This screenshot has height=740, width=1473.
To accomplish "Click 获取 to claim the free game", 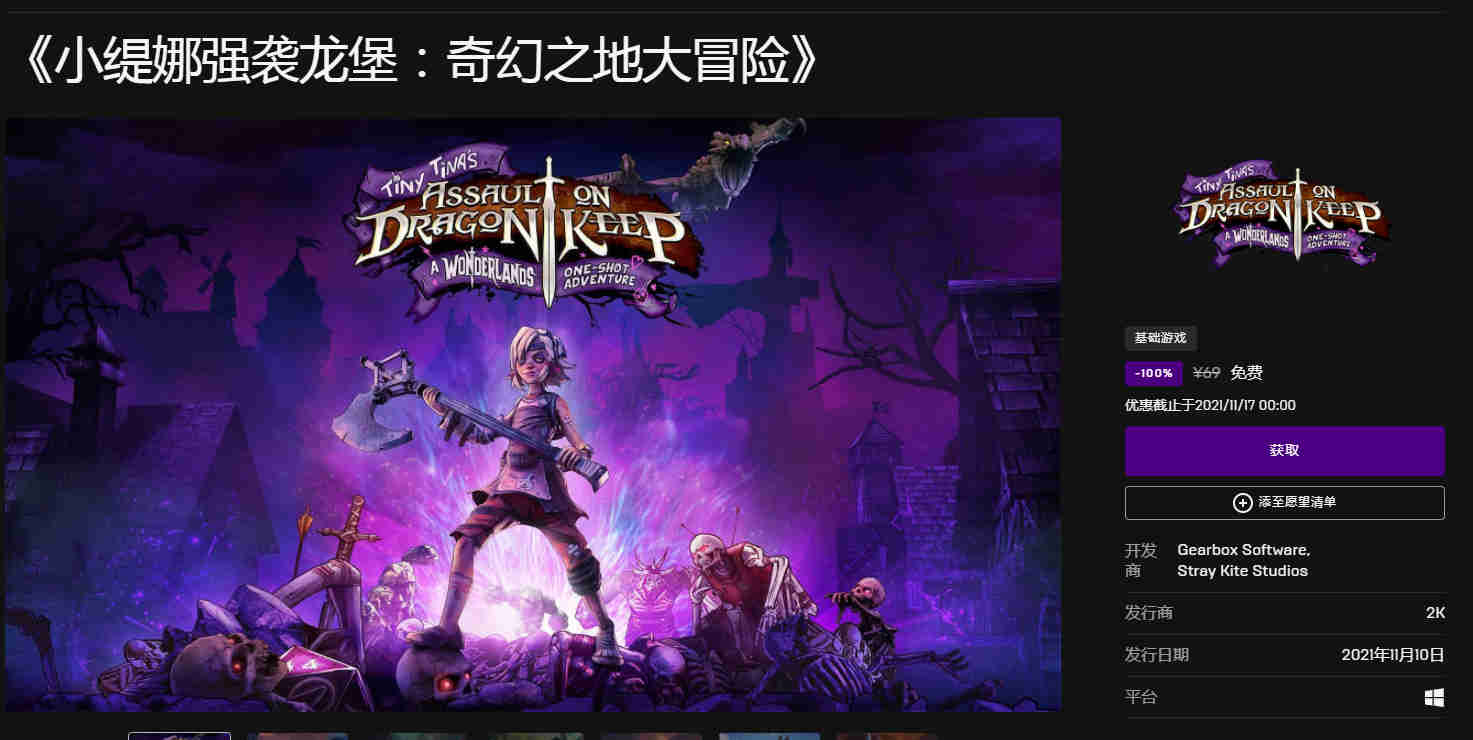I will 1284,451.
